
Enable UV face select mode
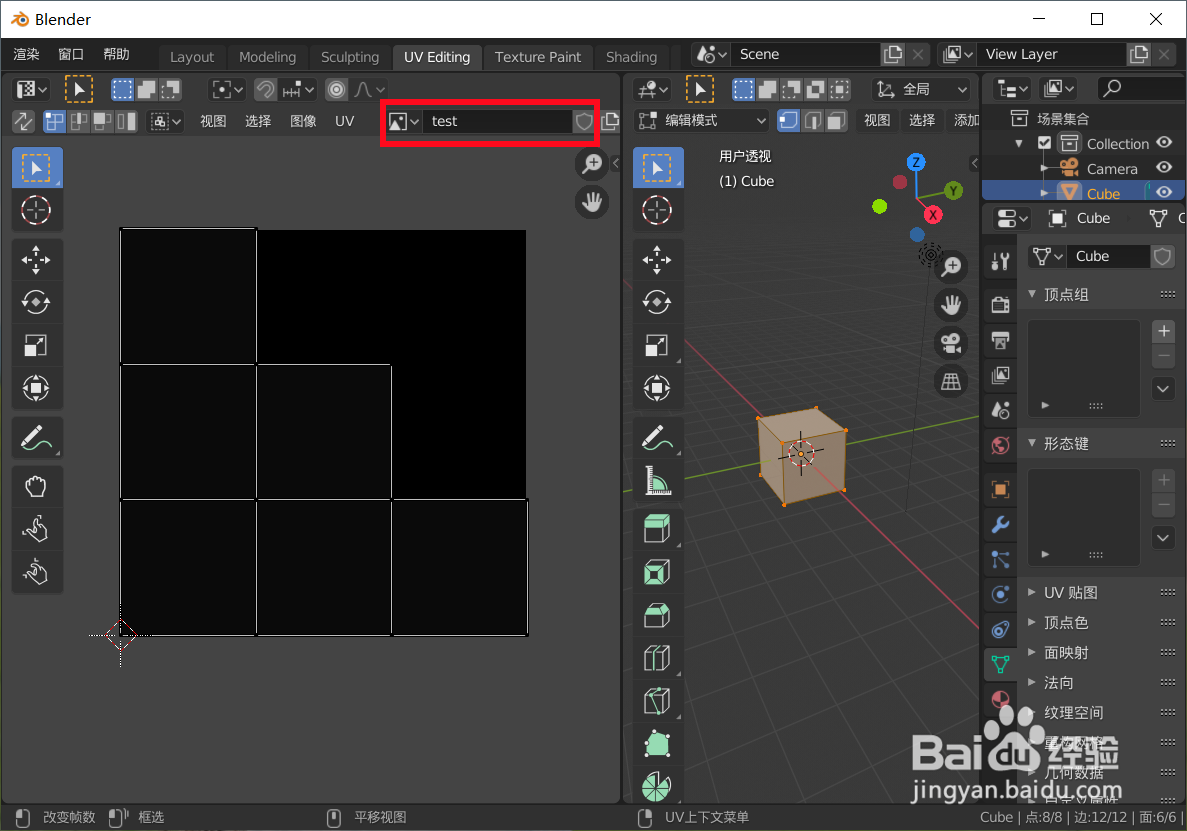point(102,121)
